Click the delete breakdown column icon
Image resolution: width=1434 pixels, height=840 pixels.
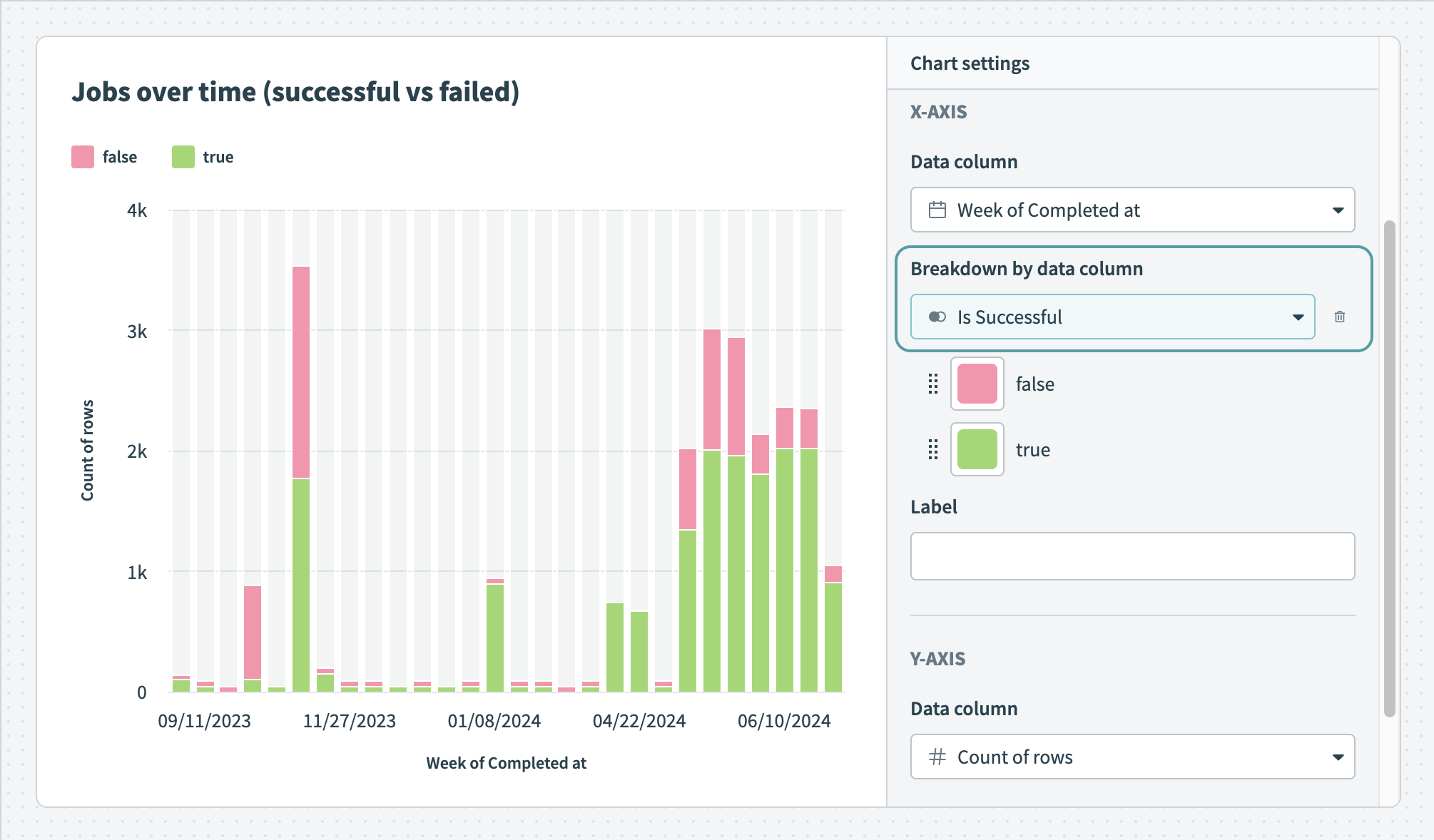click(x=1339, y=316)
